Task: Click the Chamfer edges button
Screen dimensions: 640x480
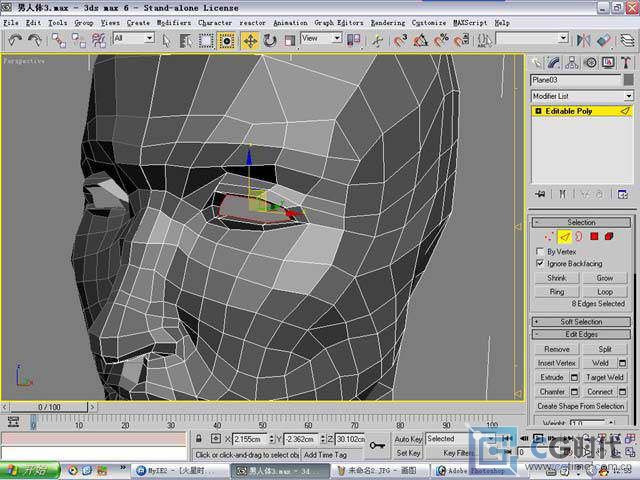Action: [x=552, y=392]
